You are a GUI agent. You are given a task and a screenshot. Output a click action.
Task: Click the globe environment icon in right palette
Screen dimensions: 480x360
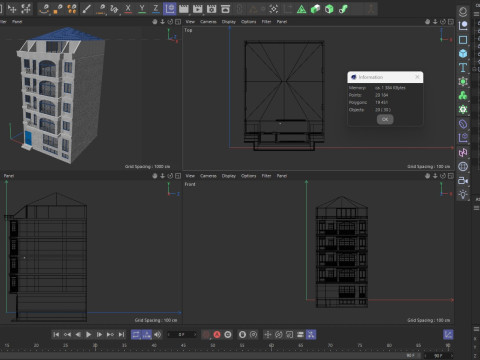click(x=463, y=166)
